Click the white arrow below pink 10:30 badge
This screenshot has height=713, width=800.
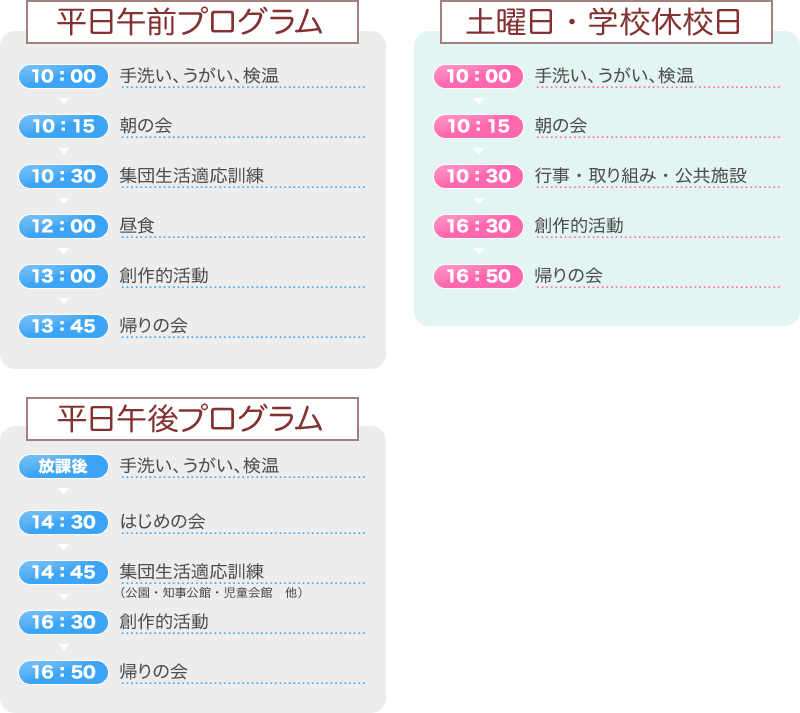click(x=478, y=201)
